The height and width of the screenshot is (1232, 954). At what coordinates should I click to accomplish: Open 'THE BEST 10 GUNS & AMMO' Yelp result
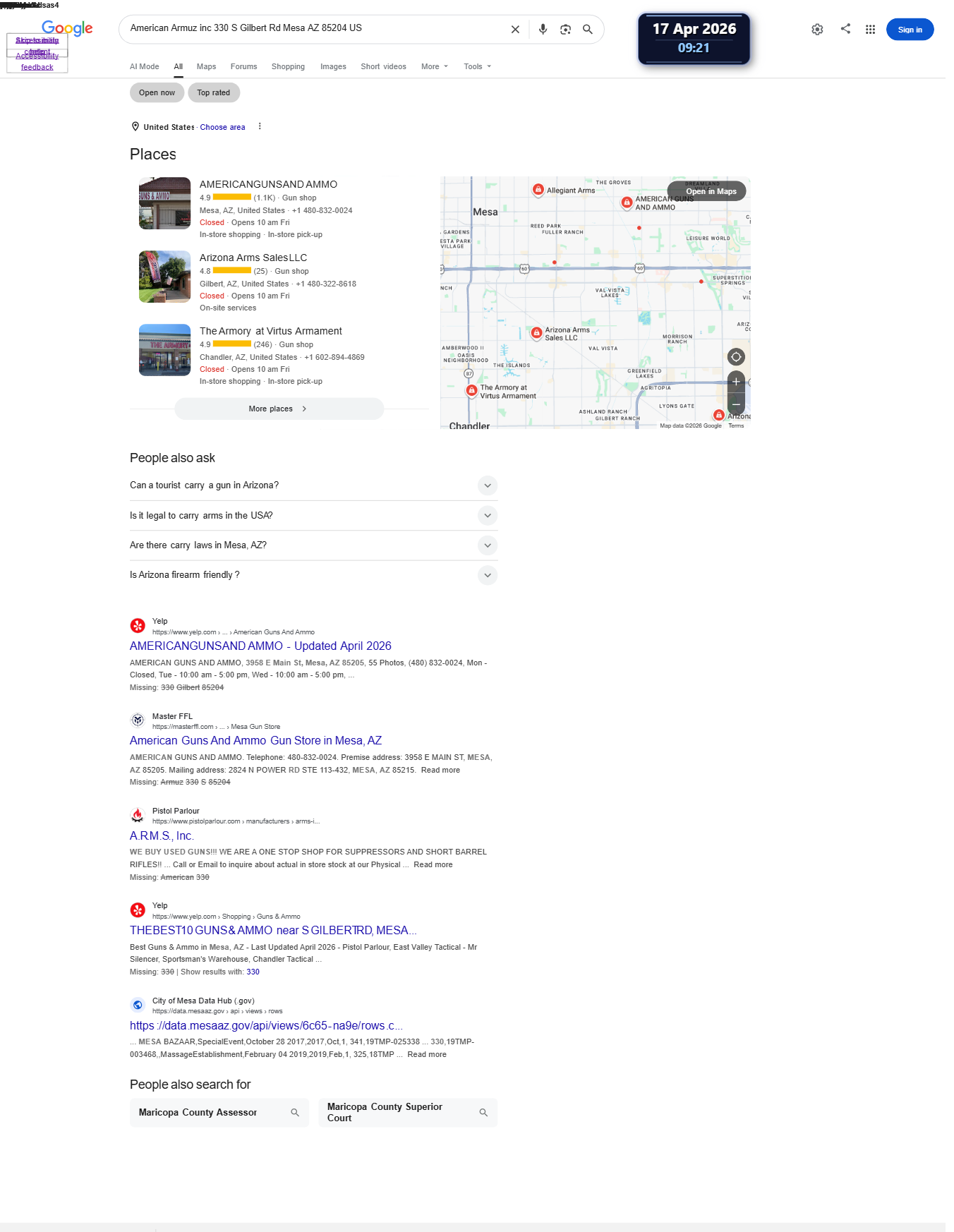[273, 930]
